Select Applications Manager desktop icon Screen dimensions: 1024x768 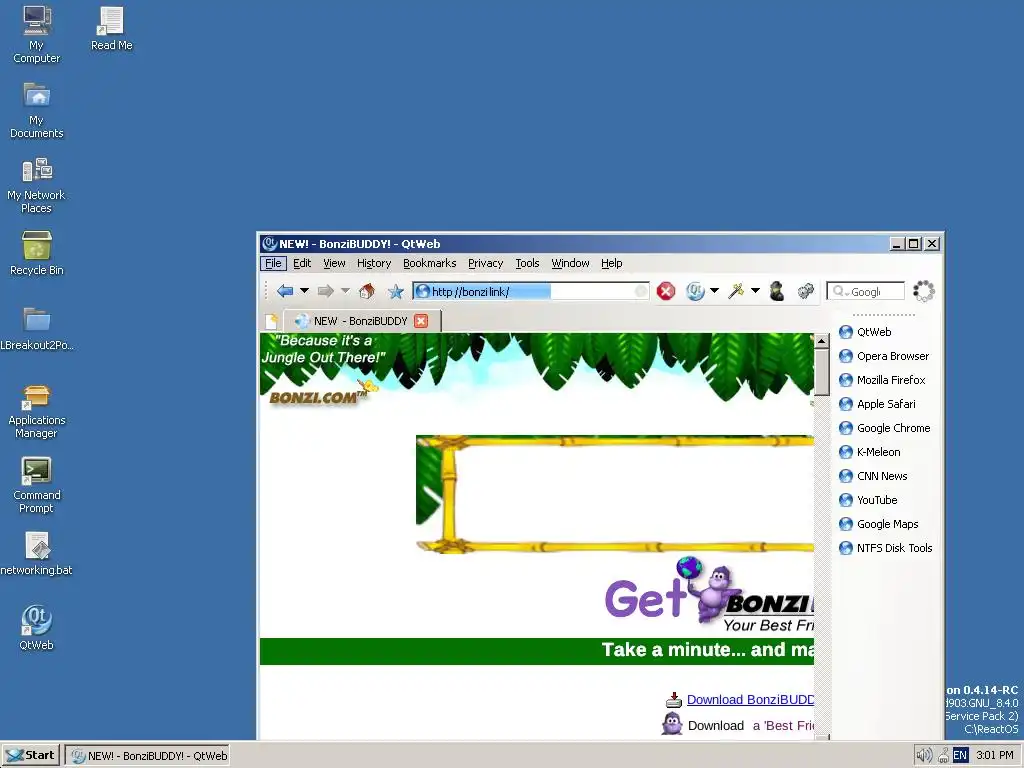tap(37, 411)
